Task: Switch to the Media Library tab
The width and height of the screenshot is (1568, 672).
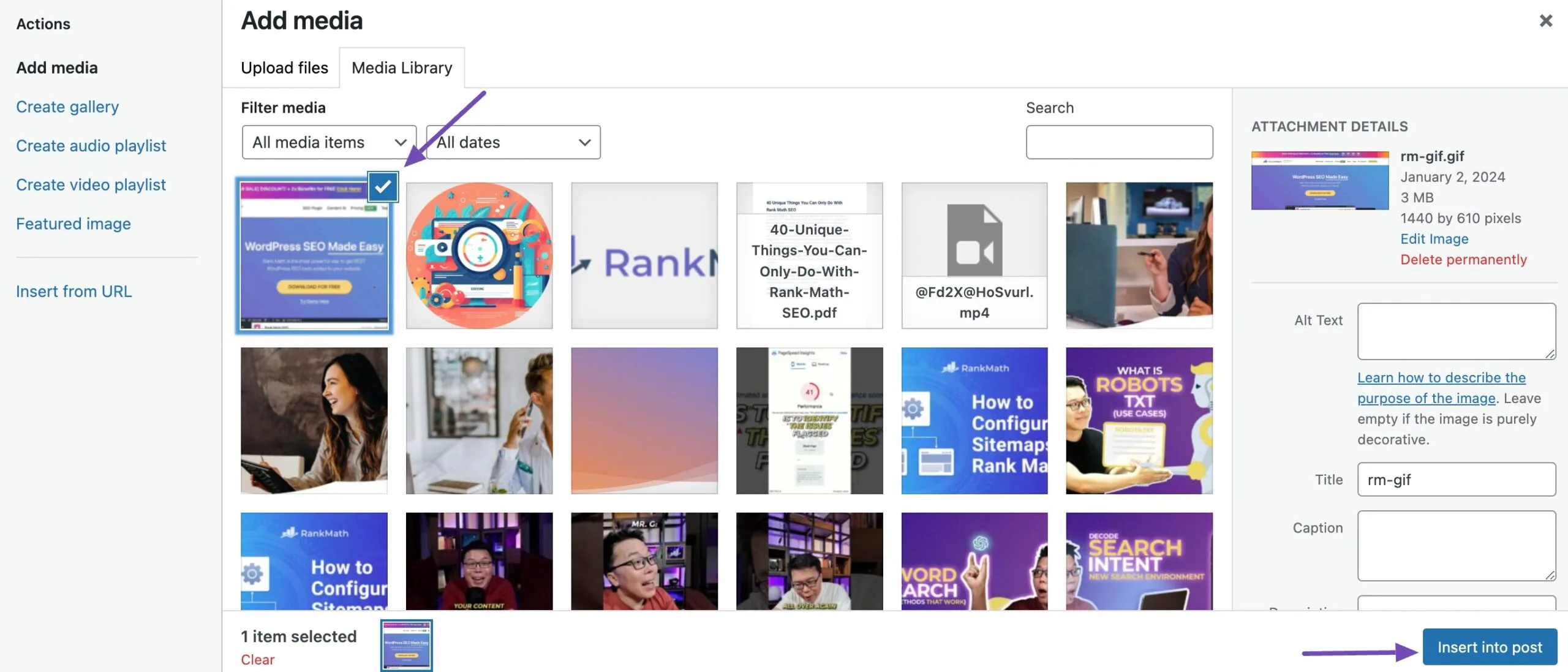Action: click(402, 67)
